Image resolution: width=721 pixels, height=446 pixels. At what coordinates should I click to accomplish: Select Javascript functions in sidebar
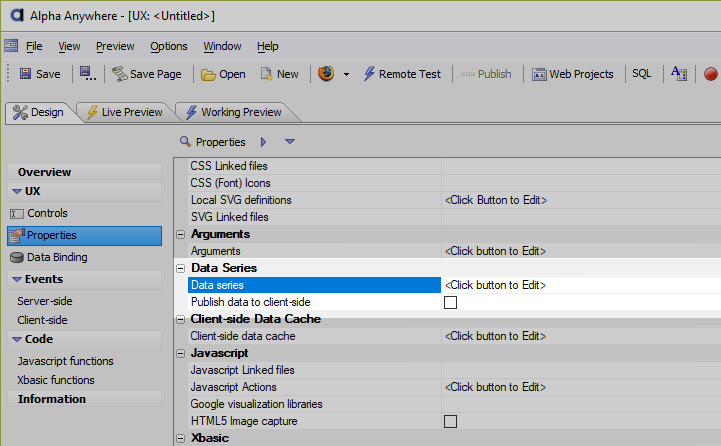tap(65, 361)
